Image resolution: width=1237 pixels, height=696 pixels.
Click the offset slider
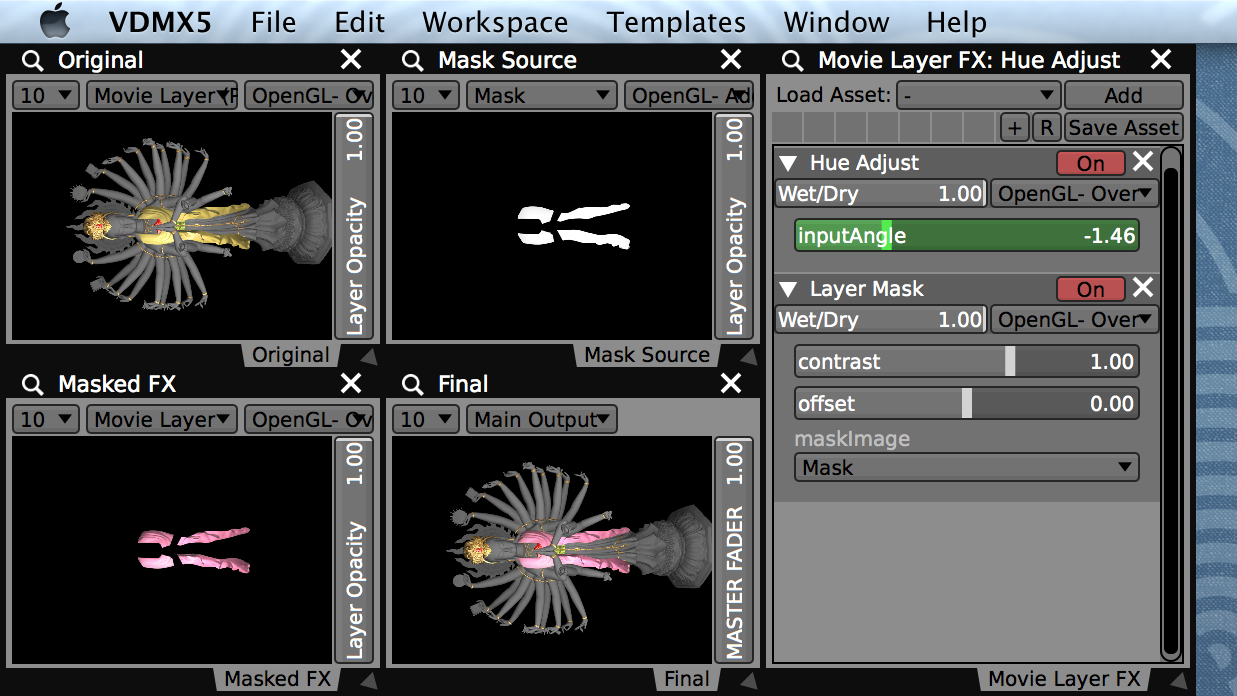967,404
